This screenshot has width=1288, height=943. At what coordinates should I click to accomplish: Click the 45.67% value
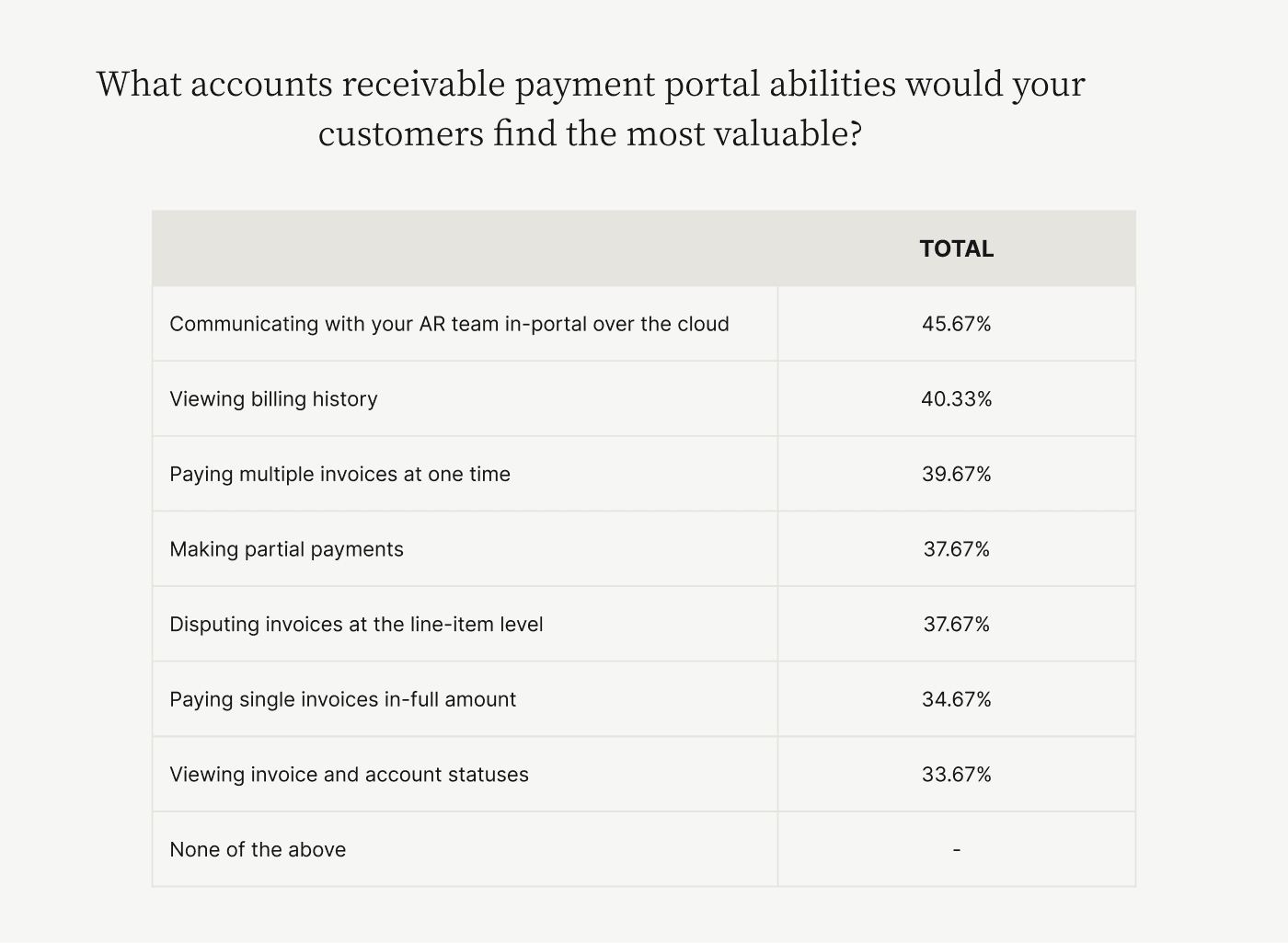click(x=956, y=324)
